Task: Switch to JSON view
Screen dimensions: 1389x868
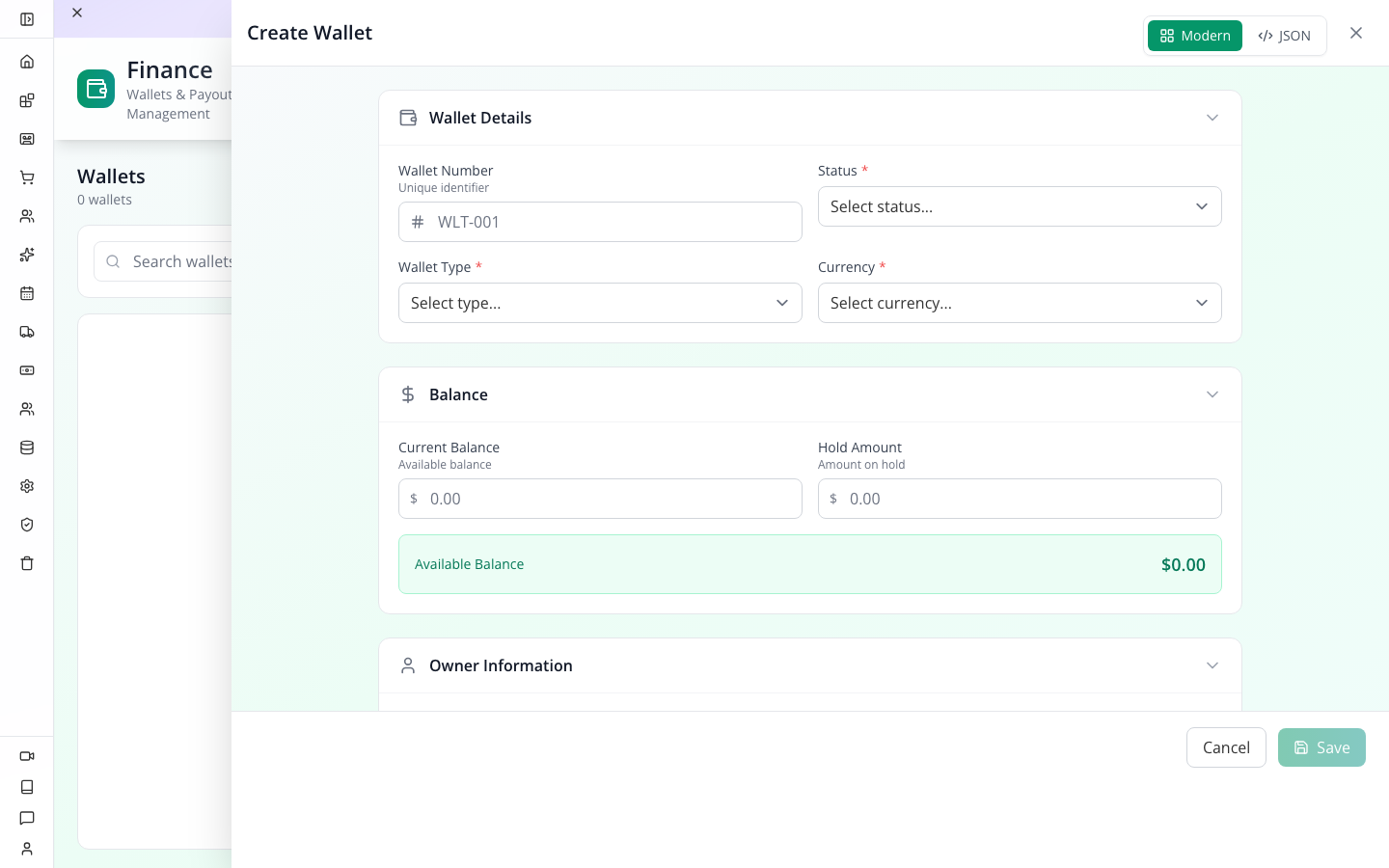Action: [1284, 36]
